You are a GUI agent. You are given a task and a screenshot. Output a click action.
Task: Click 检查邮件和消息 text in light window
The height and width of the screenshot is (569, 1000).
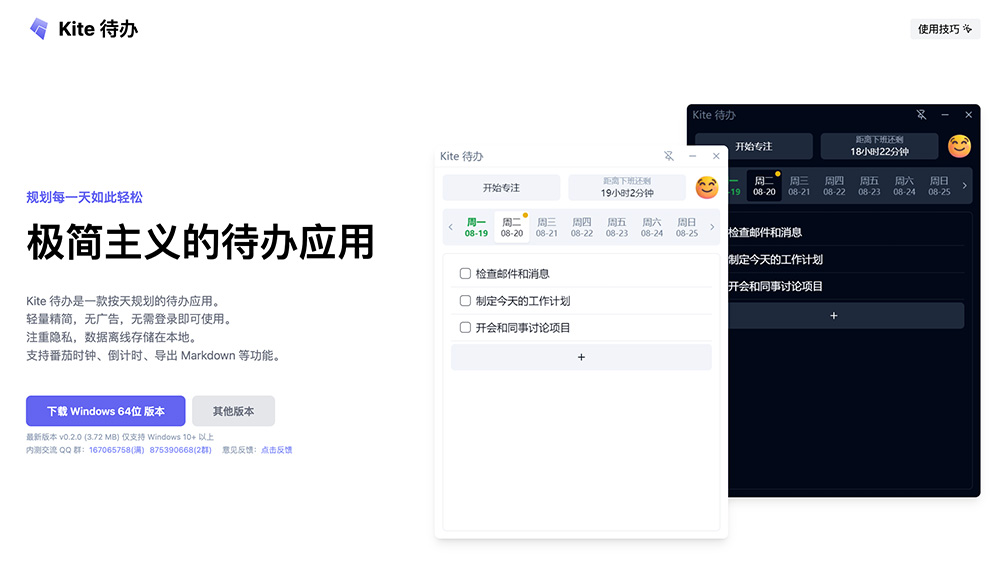tap(513, 274)
